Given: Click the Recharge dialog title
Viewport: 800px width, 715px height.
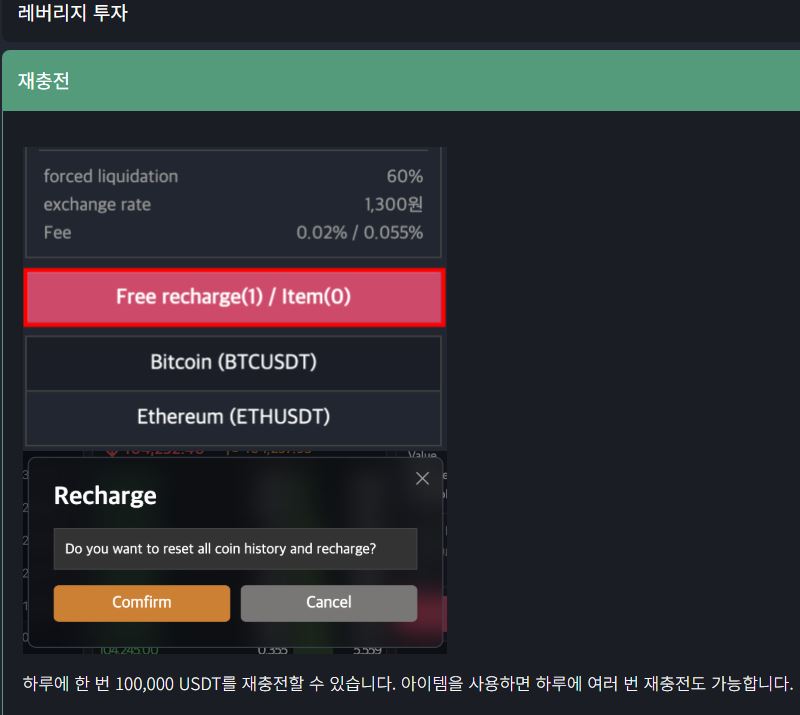Looking at the screenshot, I should 105,496.
